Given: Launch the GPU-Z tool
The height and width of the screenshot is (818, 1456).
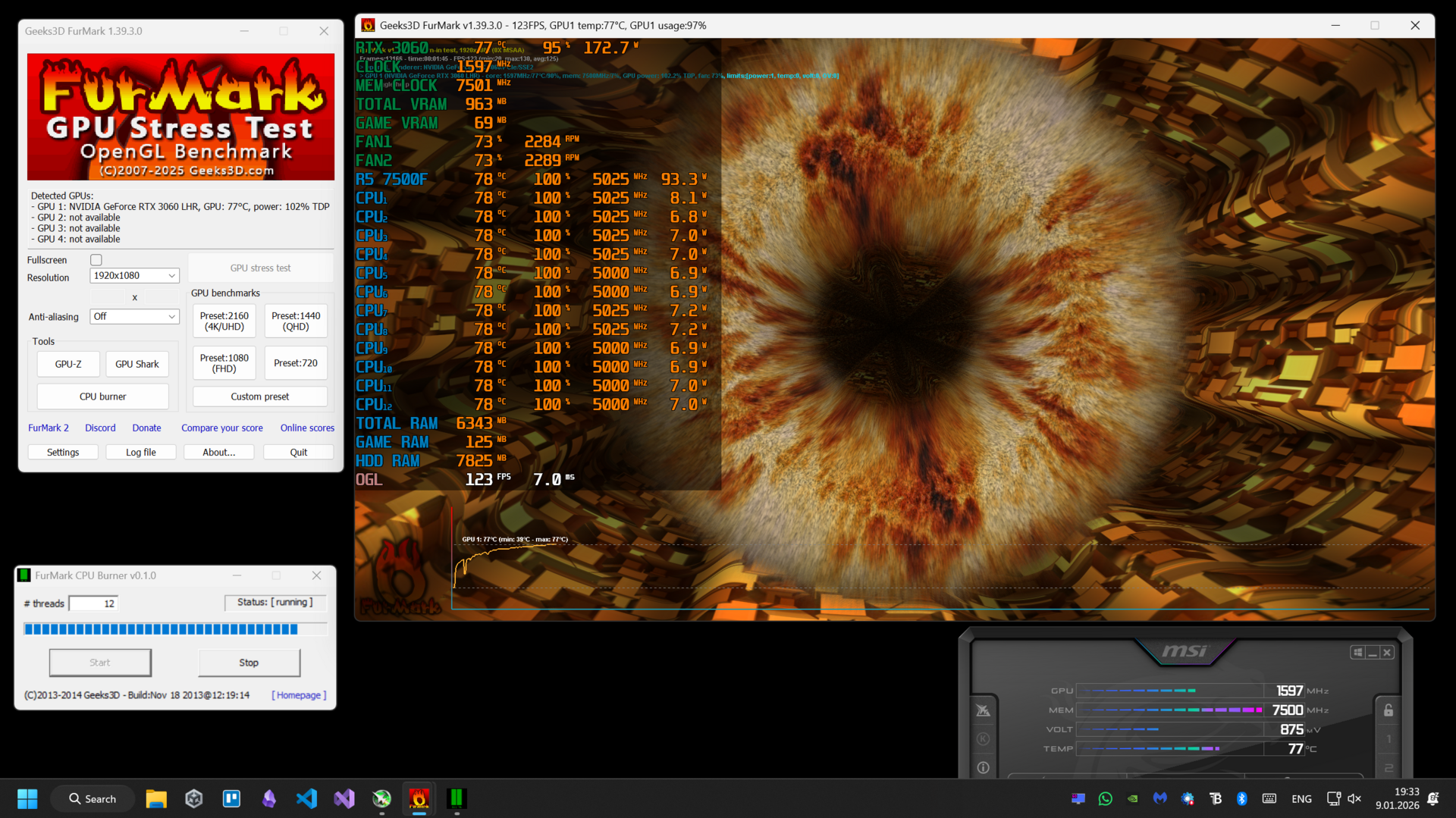Looking at the screenshot, I should tap(68, 364).
